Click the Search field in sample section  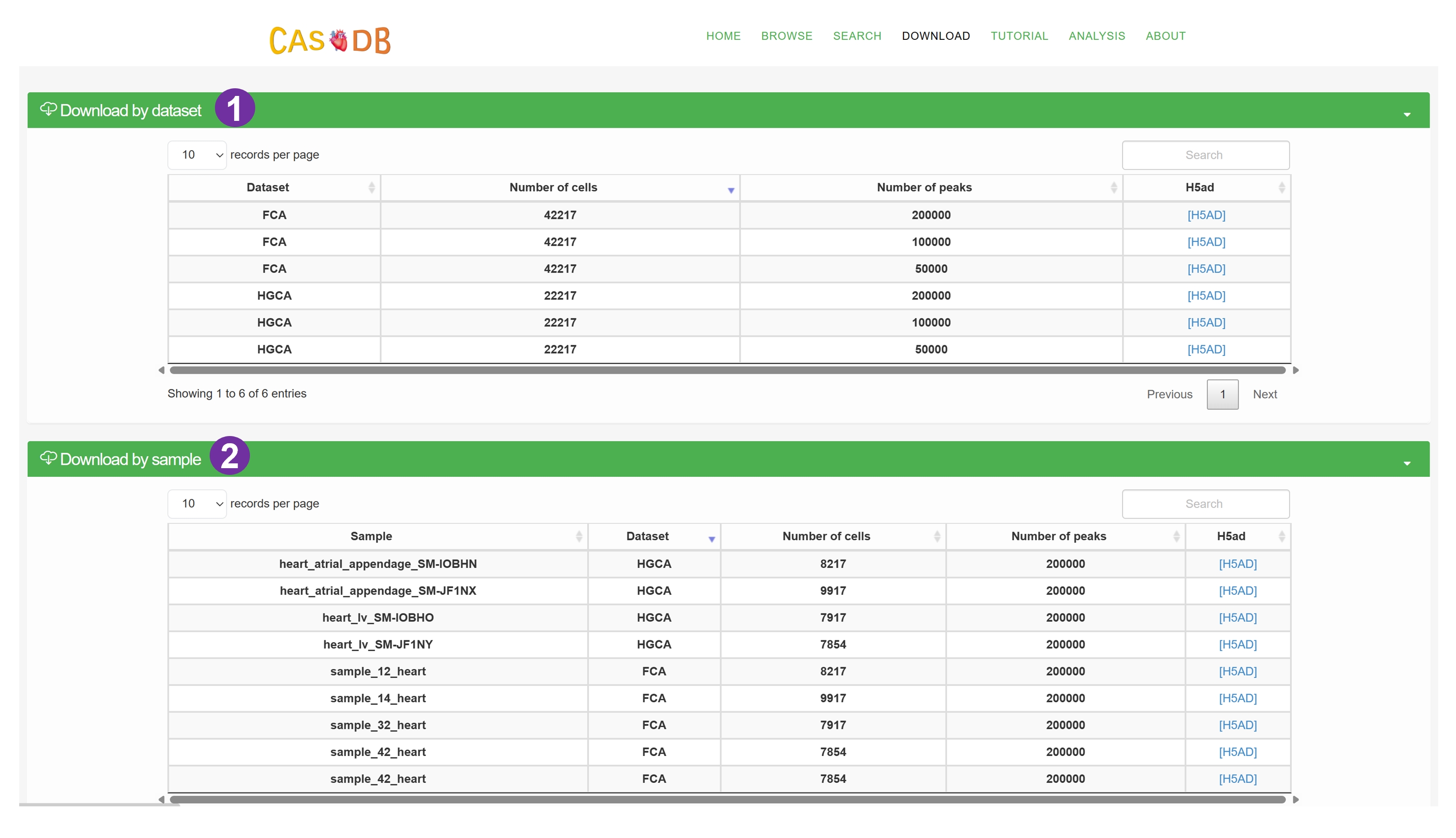[1205, 504]
